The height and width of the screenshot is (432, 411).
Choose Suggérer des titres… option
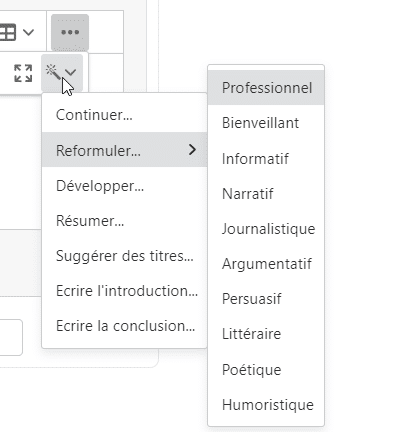[124, 256]
